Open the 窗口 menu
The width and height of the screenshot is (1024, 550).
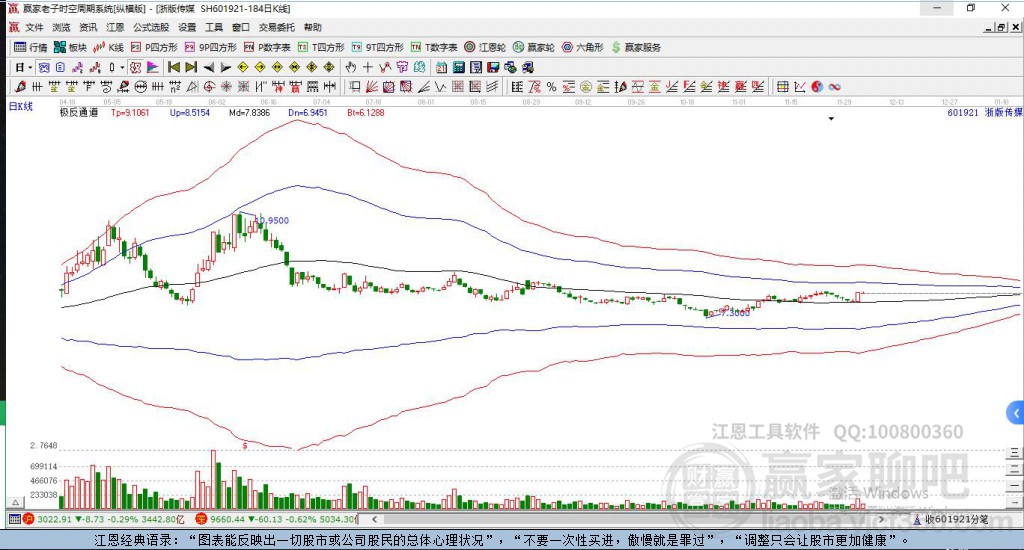coord(240,27)
